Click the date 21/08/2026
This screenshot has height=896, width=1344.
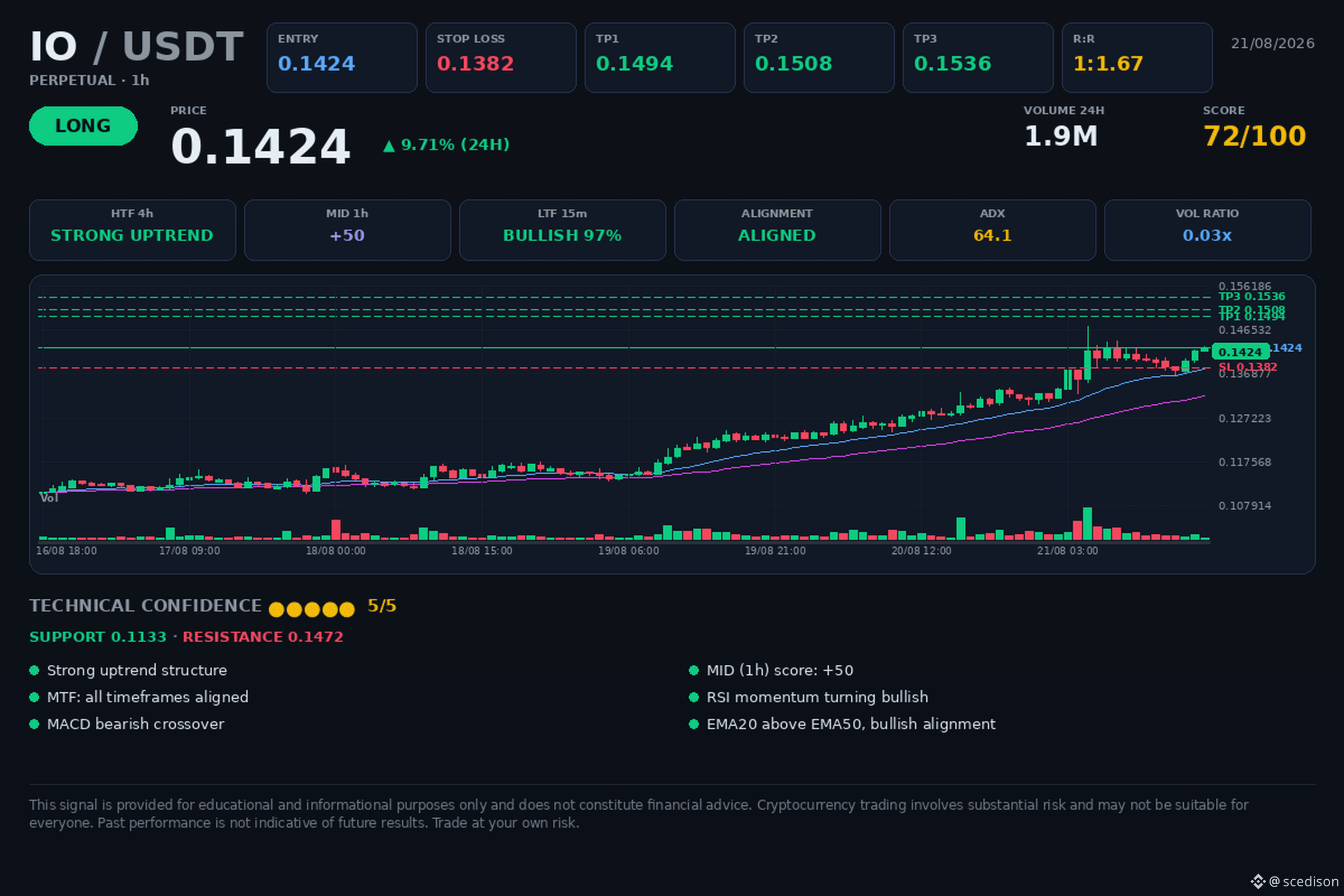coord(1272,44)
